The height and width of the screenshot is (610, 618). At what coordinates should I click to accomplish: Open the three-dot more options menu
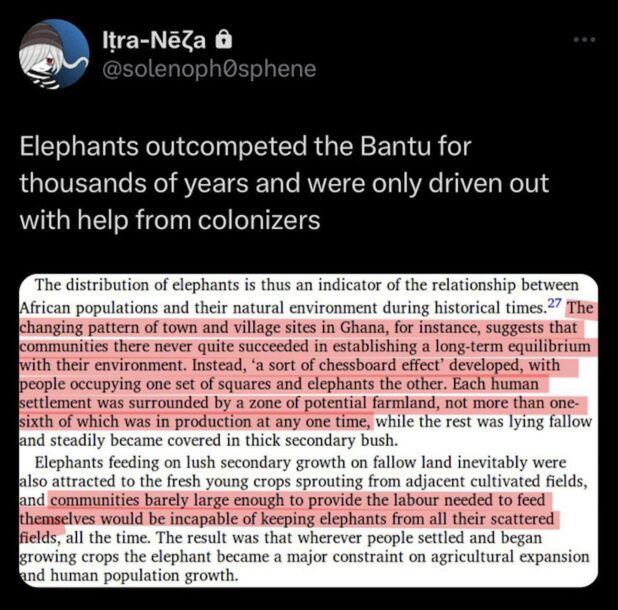(584, 40)
